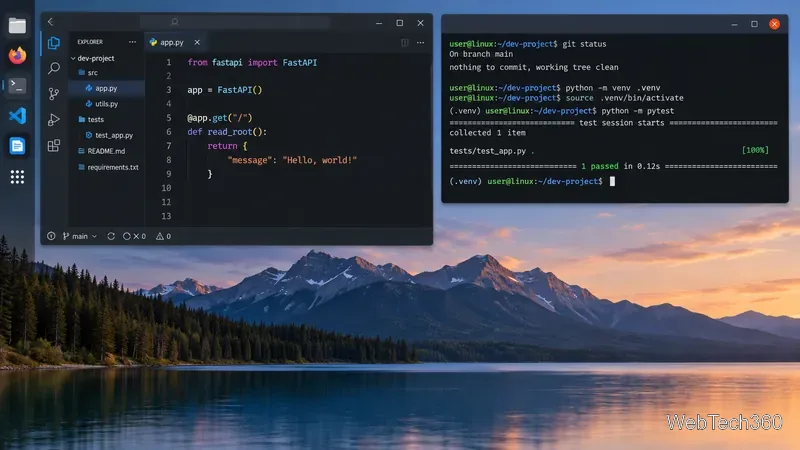Click the 'git status' command in terminal
The height and width of the screenshot is (450, 800).
pyautogui.click(x=584, y=44)
